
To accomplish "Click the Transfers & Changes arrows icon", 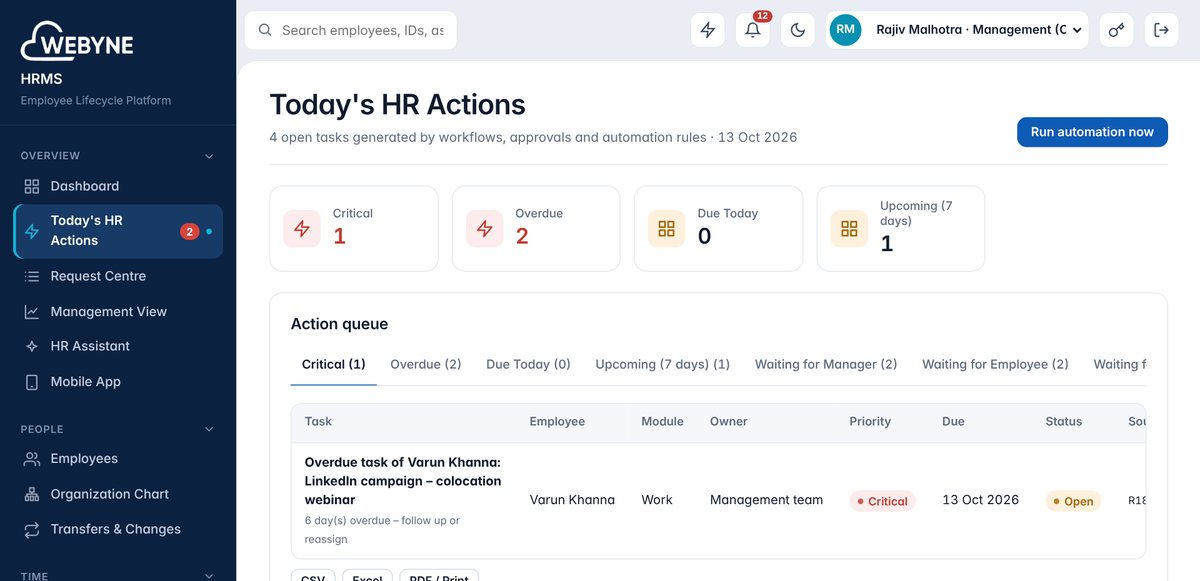I will 32,529.
